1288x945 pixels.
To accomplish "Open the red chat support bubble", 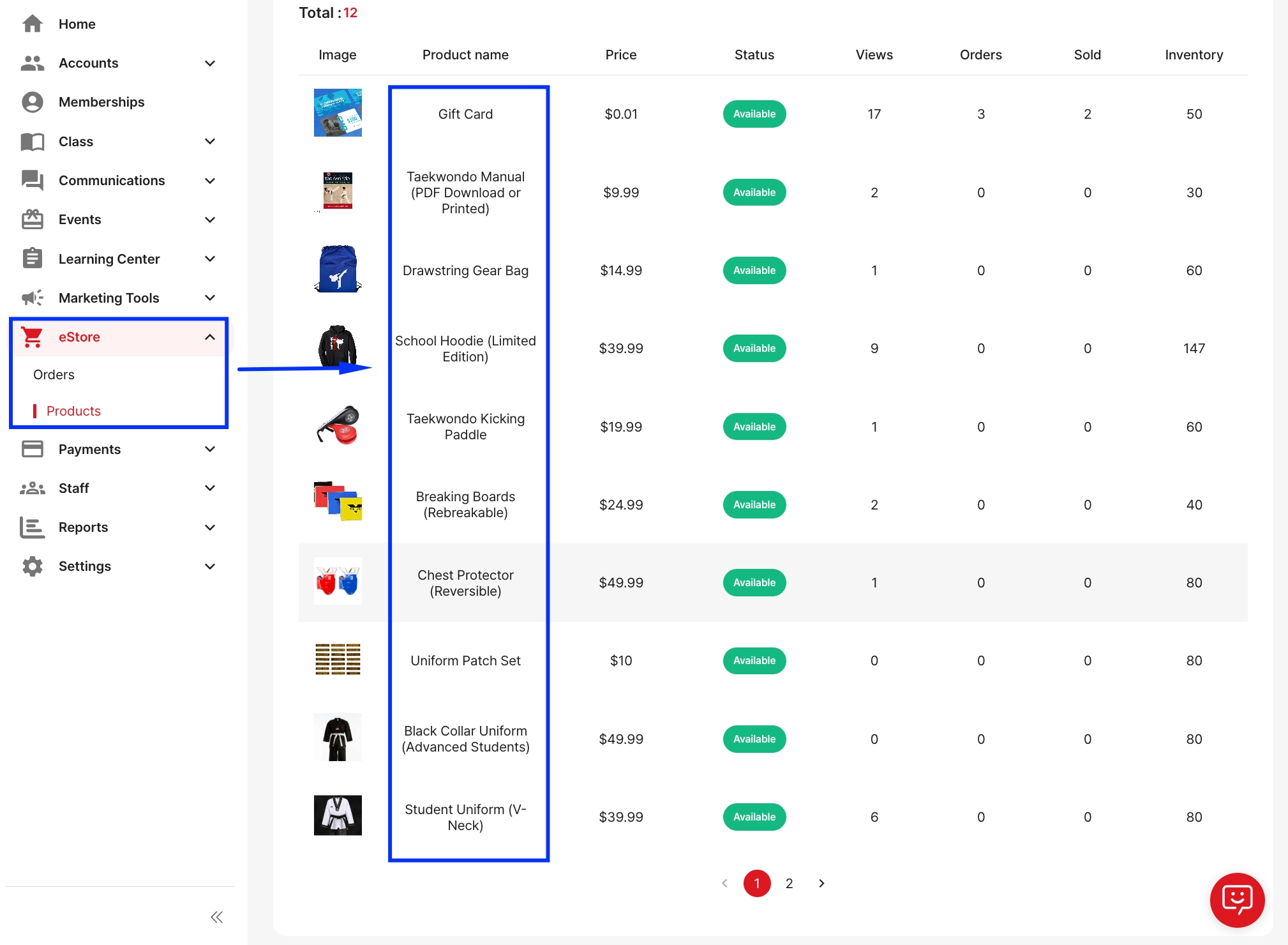I will (1237, 900).
